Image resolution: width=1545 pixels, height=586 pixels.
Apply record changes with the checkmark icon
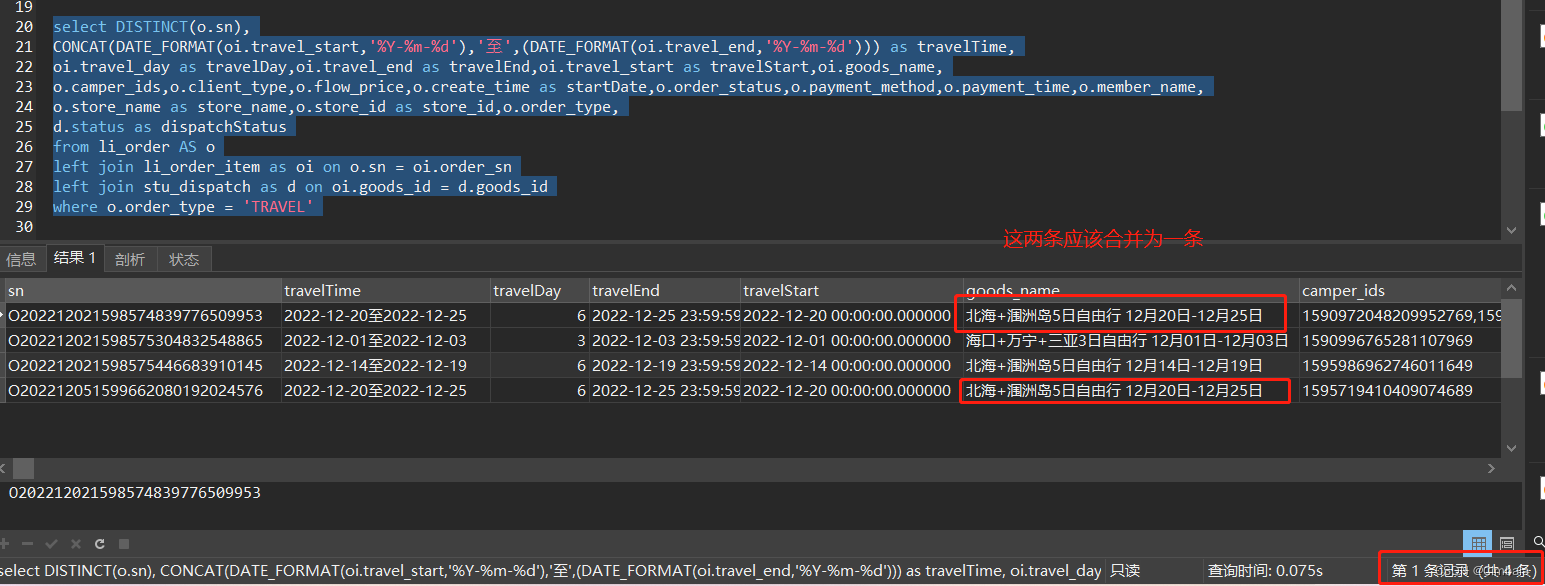point(50,544)
